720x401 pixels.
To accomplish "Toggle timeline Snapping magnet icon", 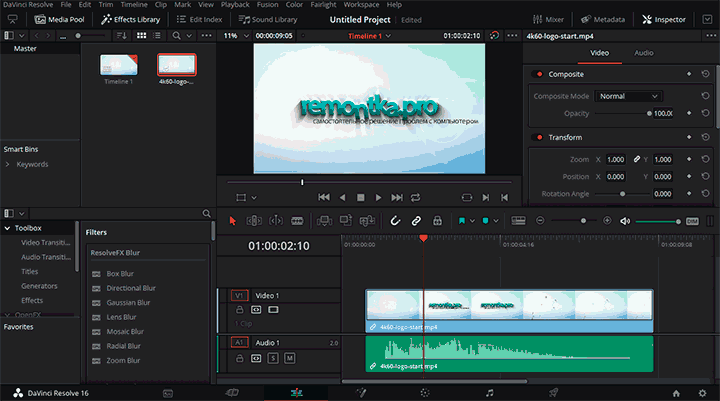I will [395, 221].
